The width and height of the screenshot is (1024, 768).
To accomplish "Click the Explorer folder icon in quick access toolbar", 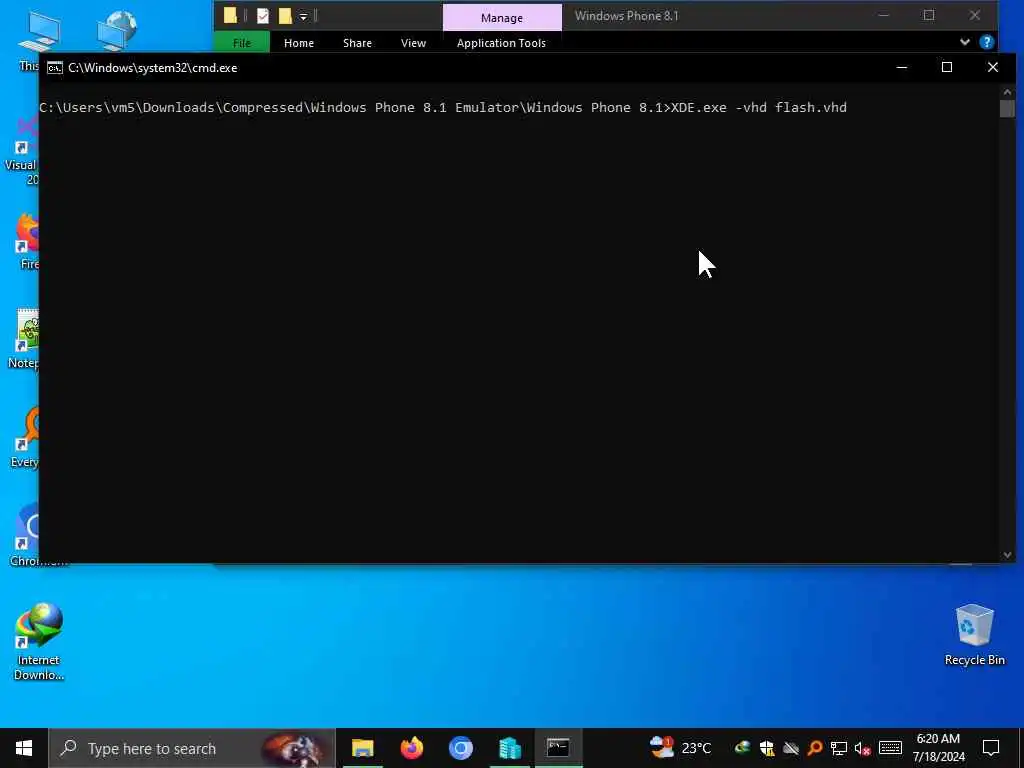I will coord(230,16).
